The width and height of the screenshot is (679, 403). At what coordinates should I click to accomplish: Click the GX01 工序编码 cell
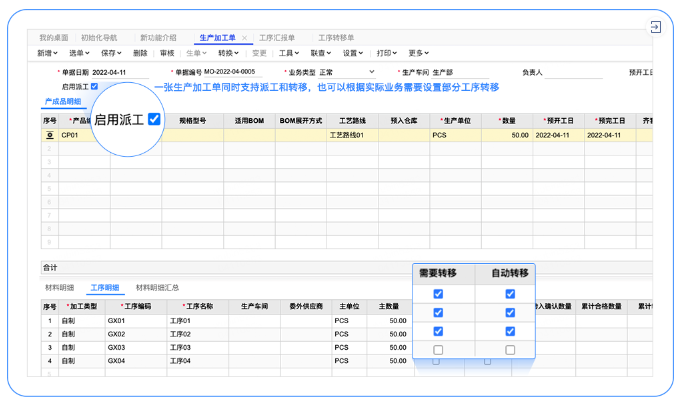click(x=136, y=321)
